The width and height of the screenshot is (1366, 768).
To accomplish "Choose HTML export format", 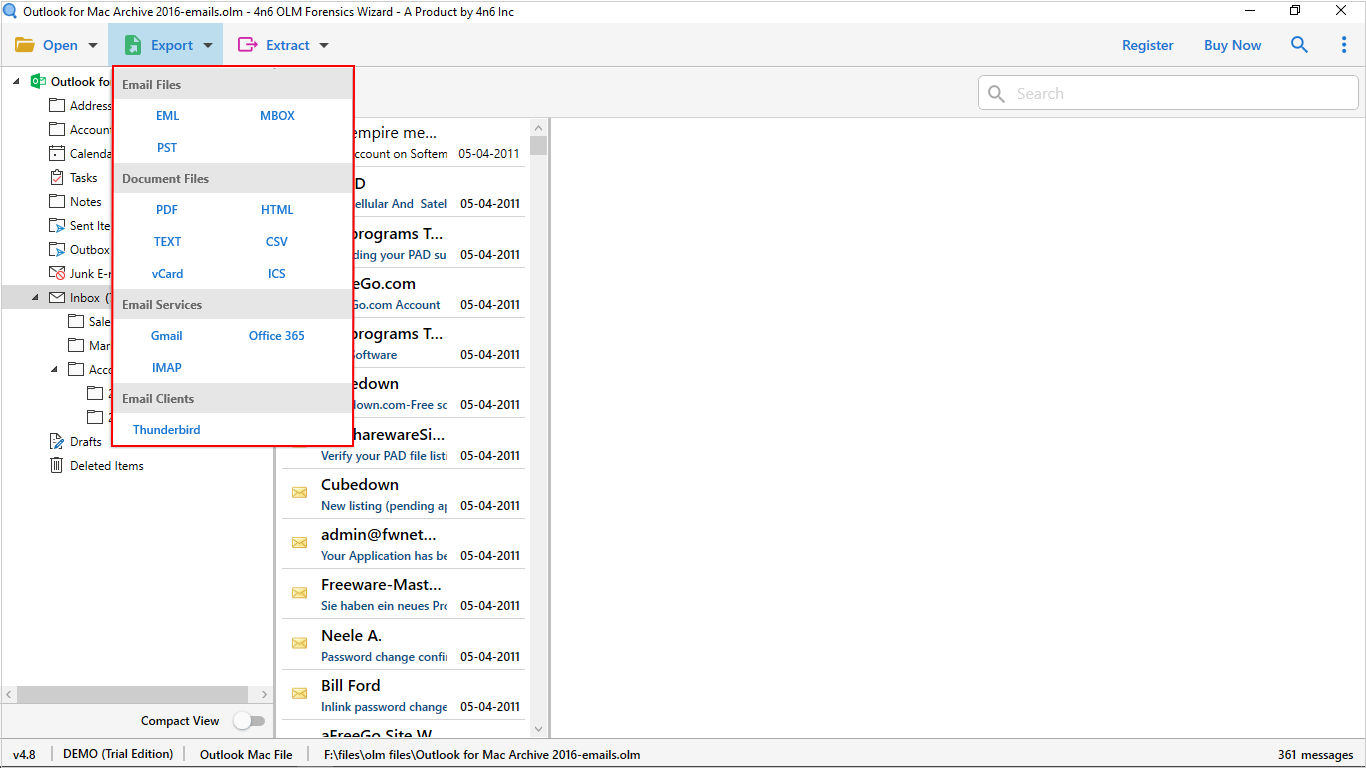I will click(x=277, y=209).
